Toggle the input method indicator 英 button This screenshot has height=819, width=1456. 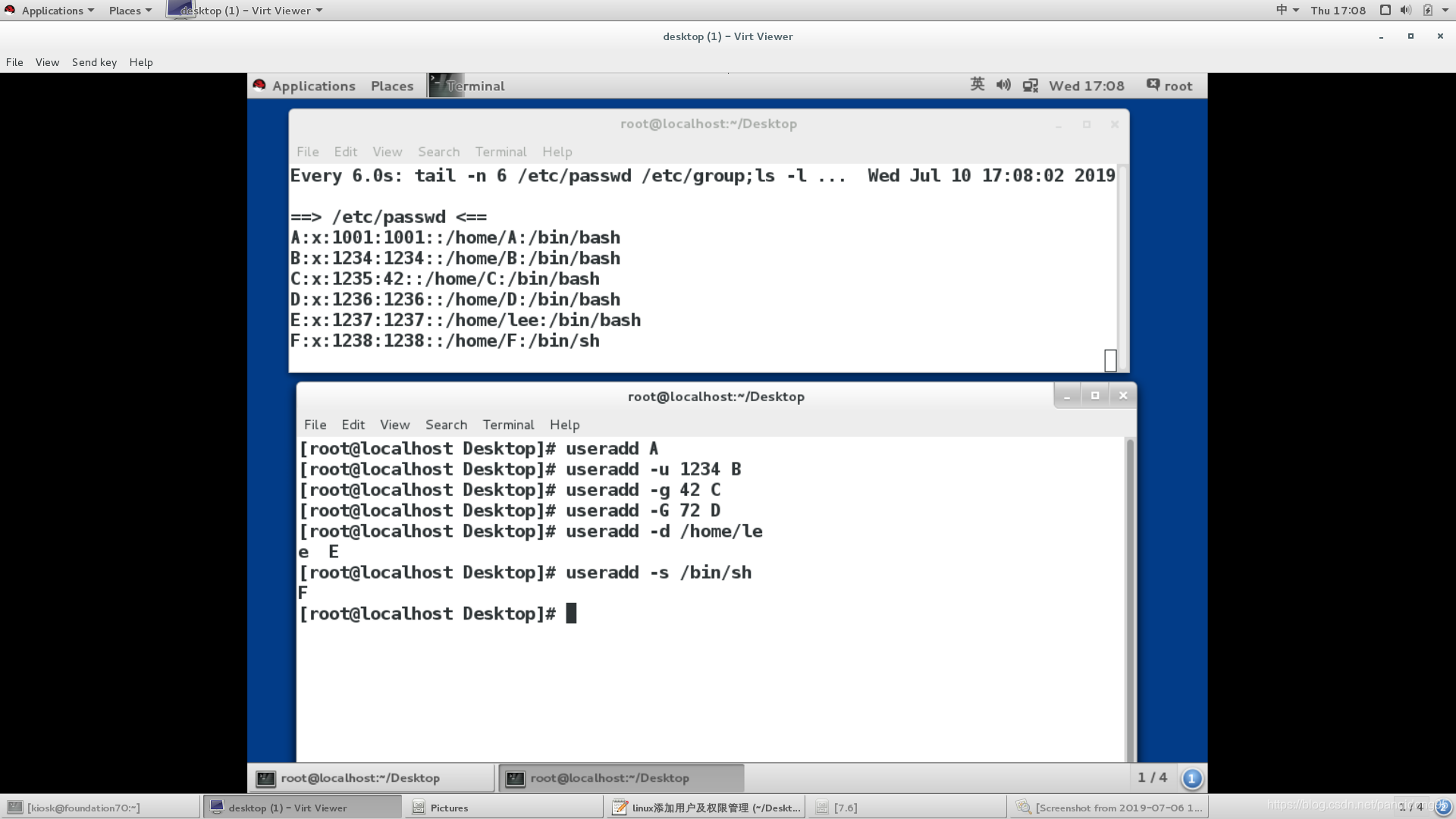pos(977,85)
